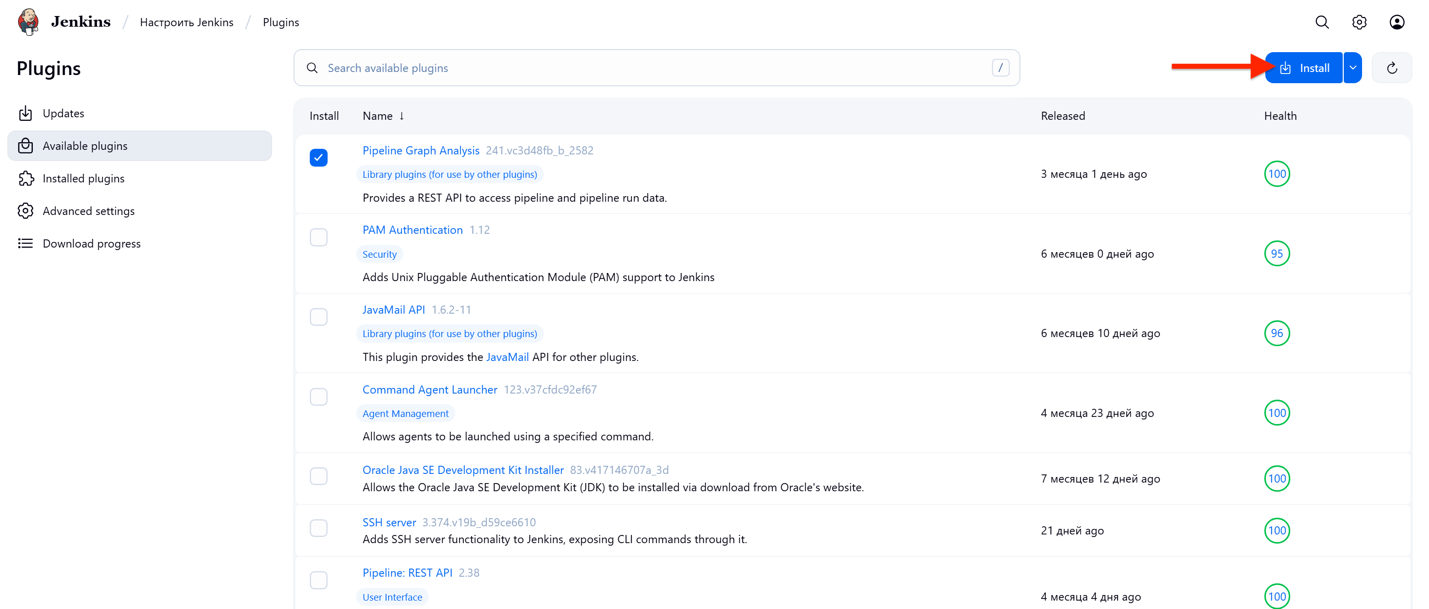Click health score 96 badge for JavaMail API
Image resolution: width=1429 pixels, height=609 pixels.
pos(1276,333)
